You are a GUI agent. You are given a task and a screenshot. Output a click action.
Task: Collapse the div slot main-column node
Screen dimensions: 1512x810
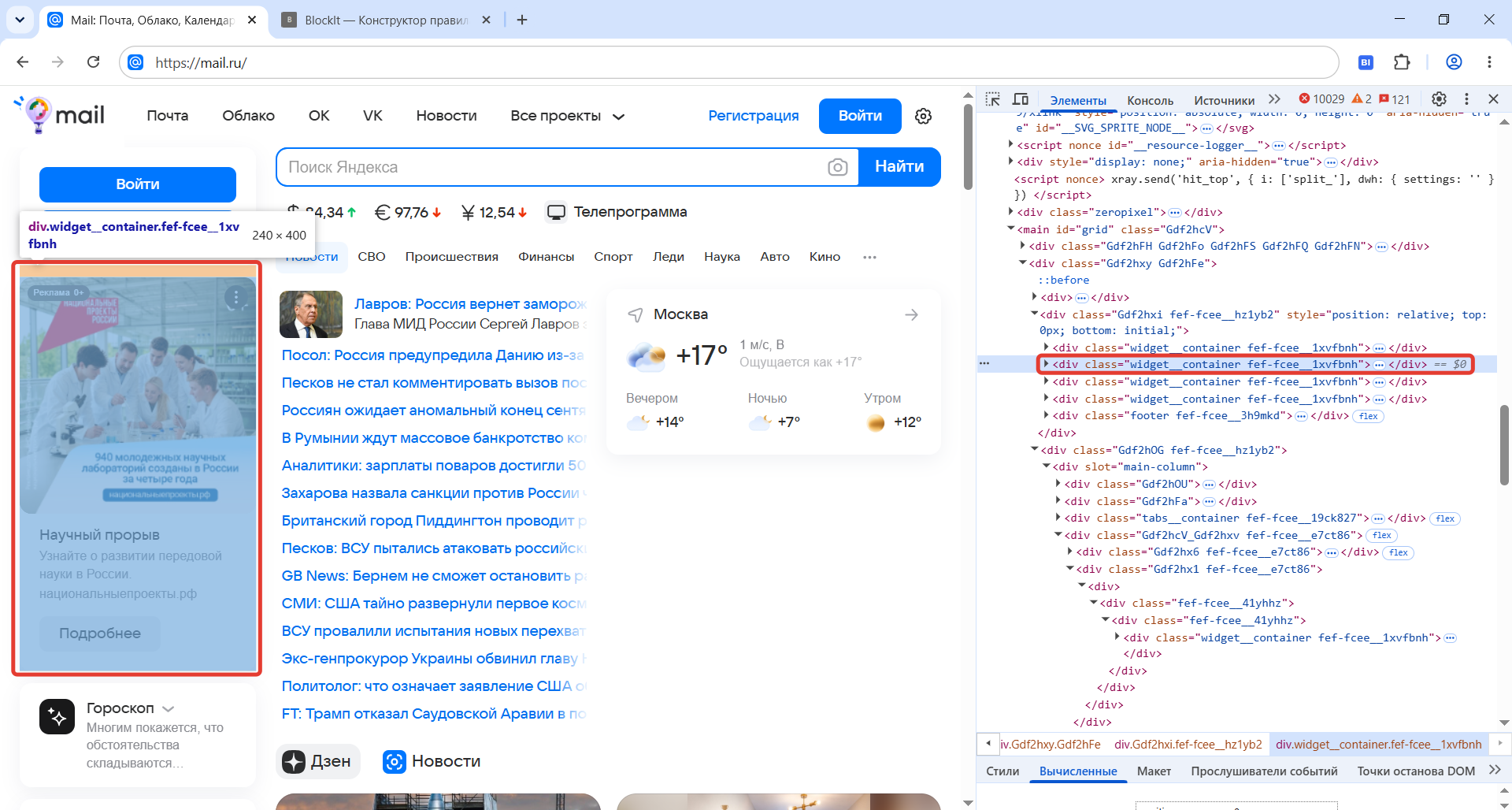point(1047,466)
